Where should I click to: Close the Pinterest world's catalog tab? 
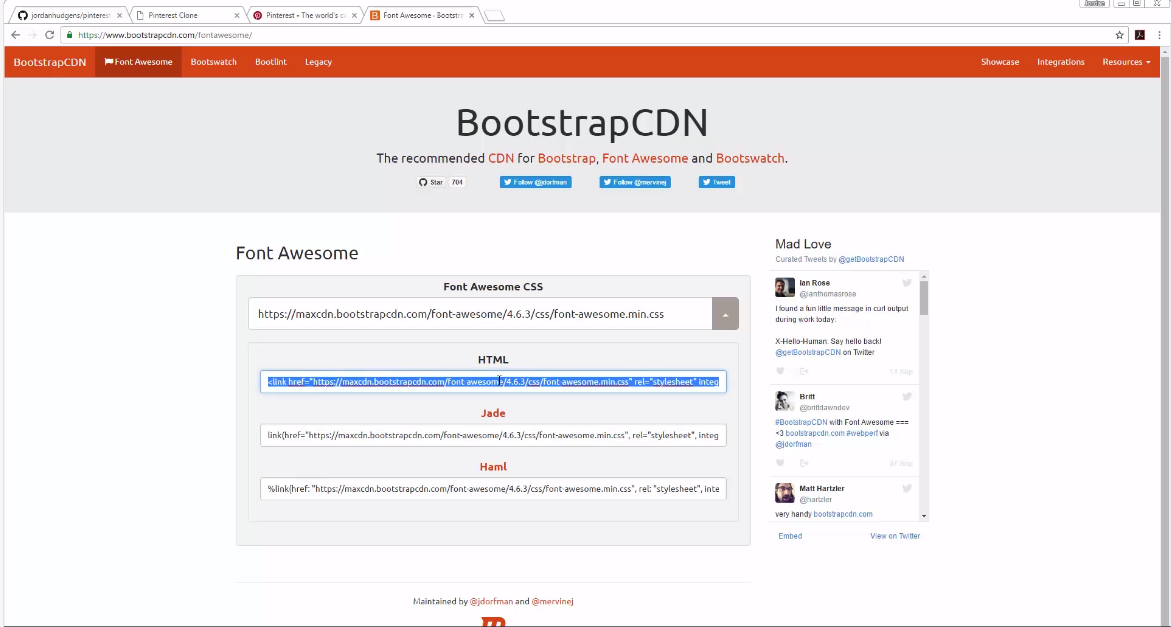[x=354, y=15]
